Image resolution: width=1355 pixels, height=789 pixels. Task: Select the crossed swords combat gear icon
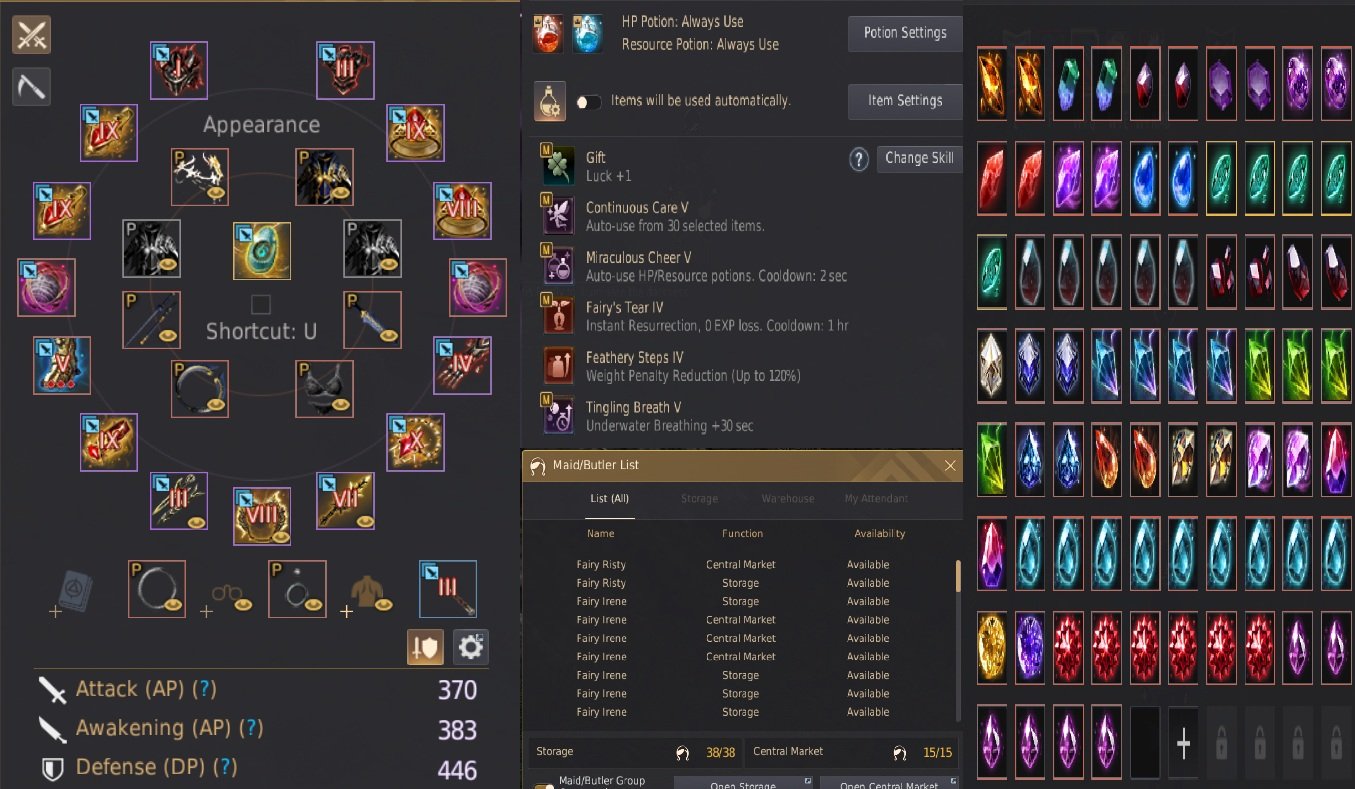(31, 35)
